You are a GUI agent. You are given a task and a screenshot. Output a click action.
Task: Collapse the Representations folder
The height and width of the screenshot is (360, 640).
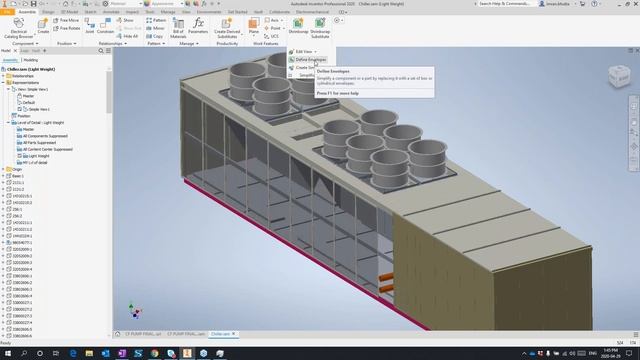pos(3,82)
